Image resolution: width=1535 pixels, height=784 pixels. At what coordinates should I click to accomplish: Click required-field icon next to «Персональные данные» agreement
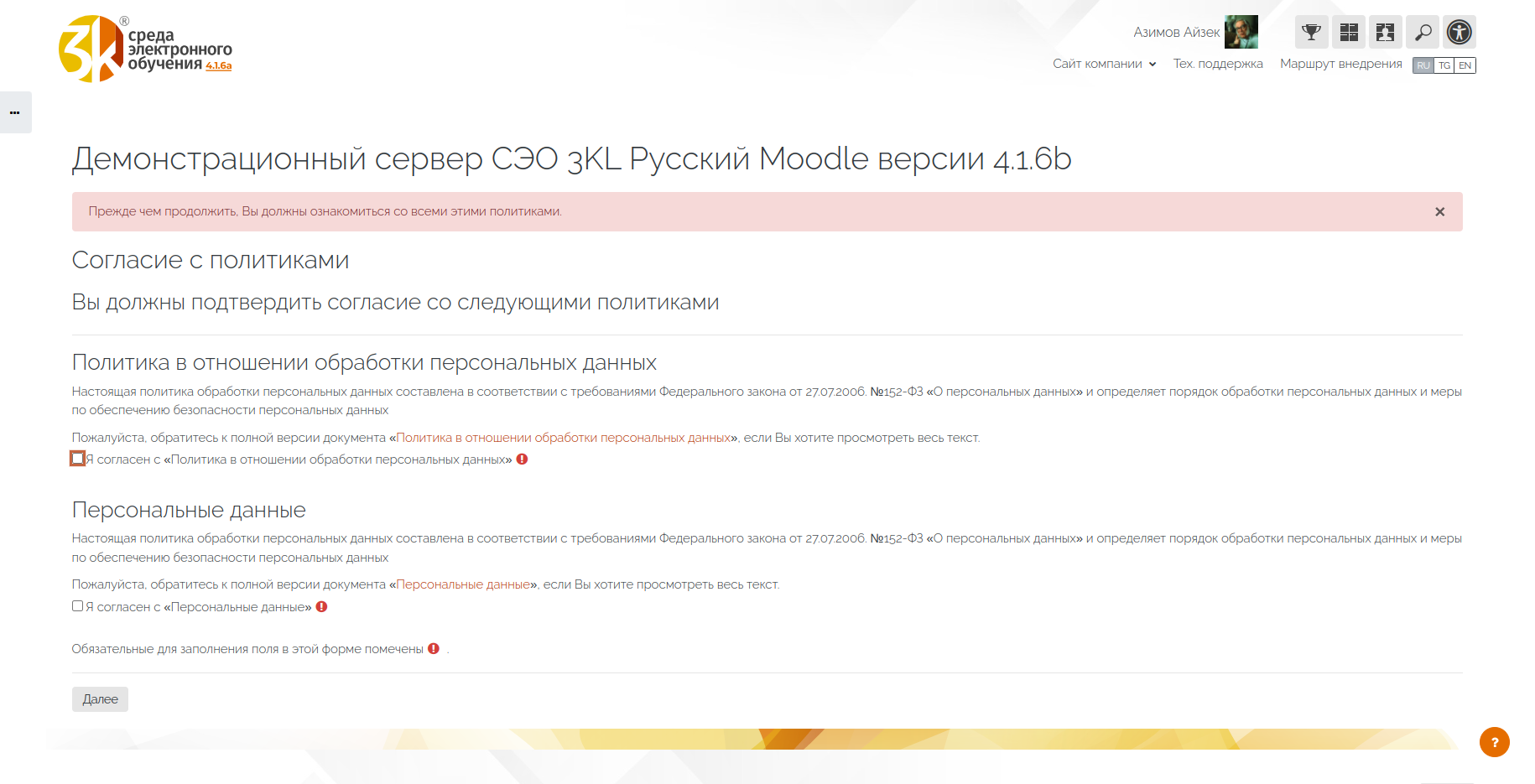[x=321, y=607]
